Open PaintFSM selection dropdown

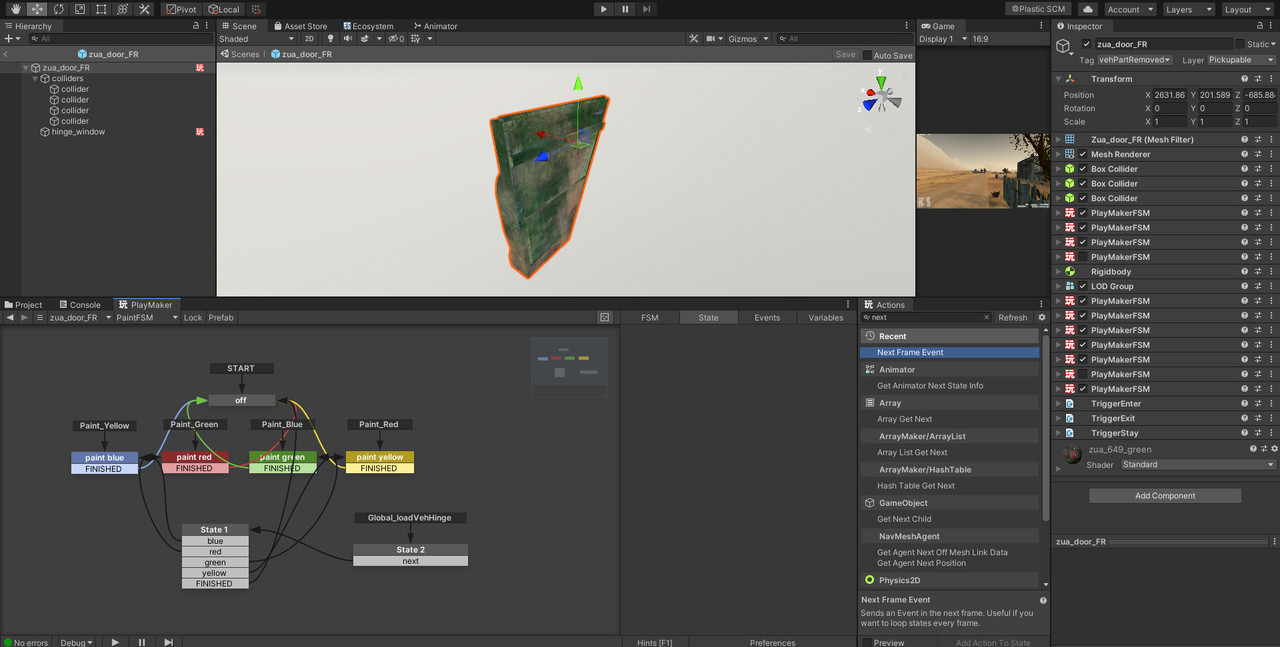[x=146, y=317]
